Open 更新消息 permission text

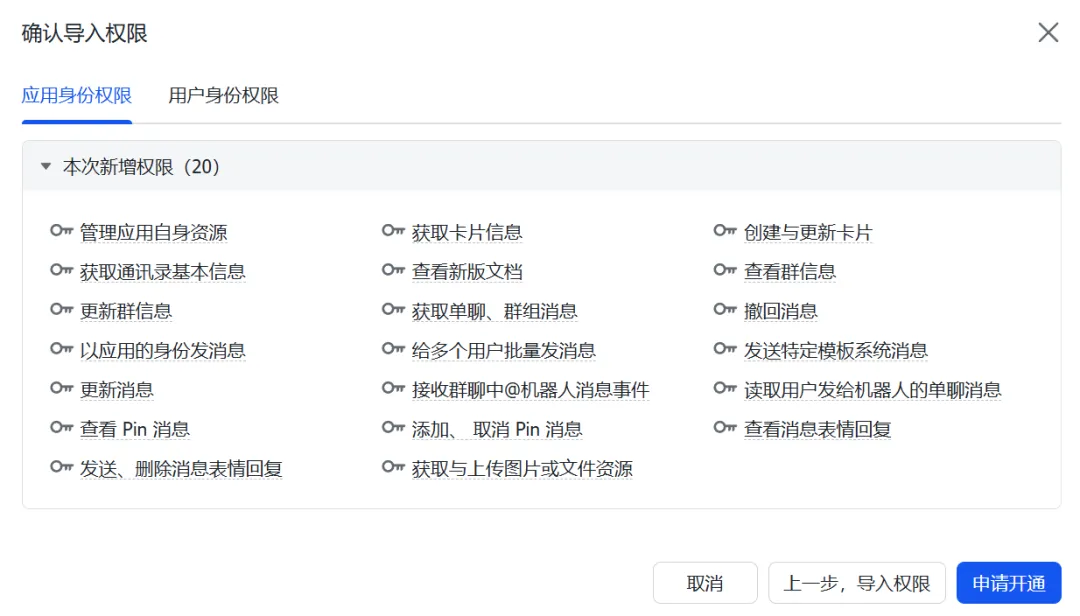click(116, 389)
